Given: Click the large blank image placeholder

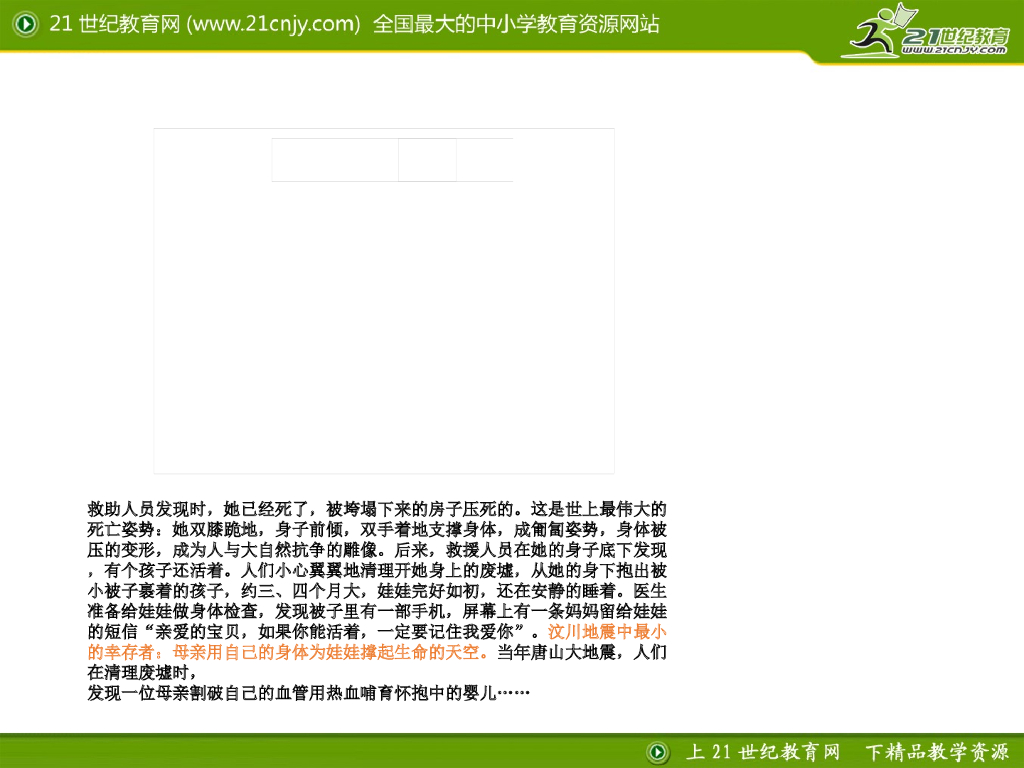Looking at the screenshot, I should tap(384, 301).
